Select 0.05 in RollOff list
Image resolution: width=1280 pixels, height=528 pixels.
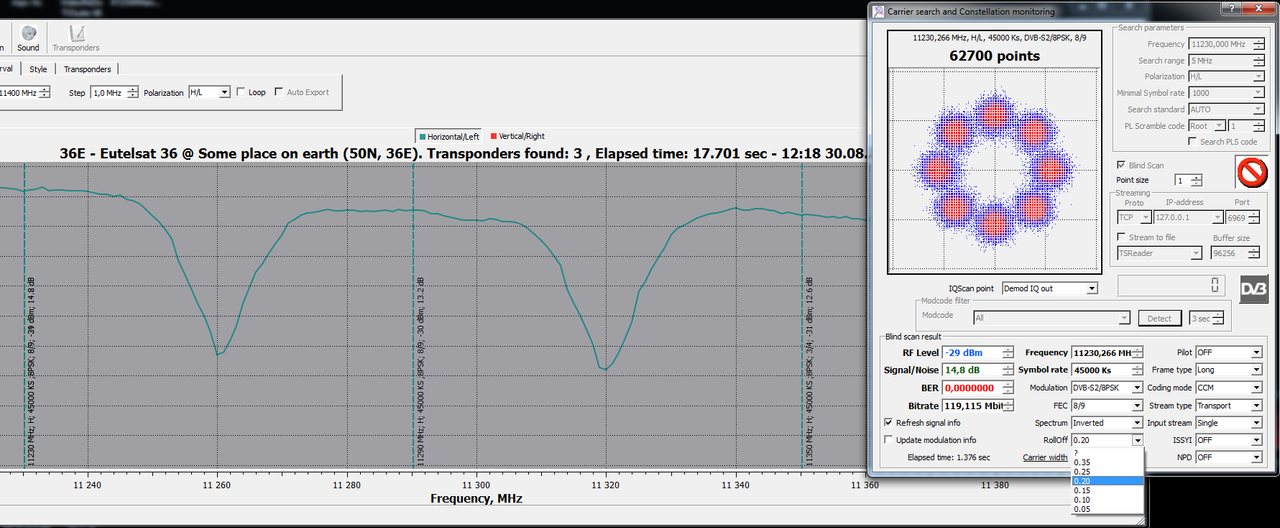[x=1107, y=509]
